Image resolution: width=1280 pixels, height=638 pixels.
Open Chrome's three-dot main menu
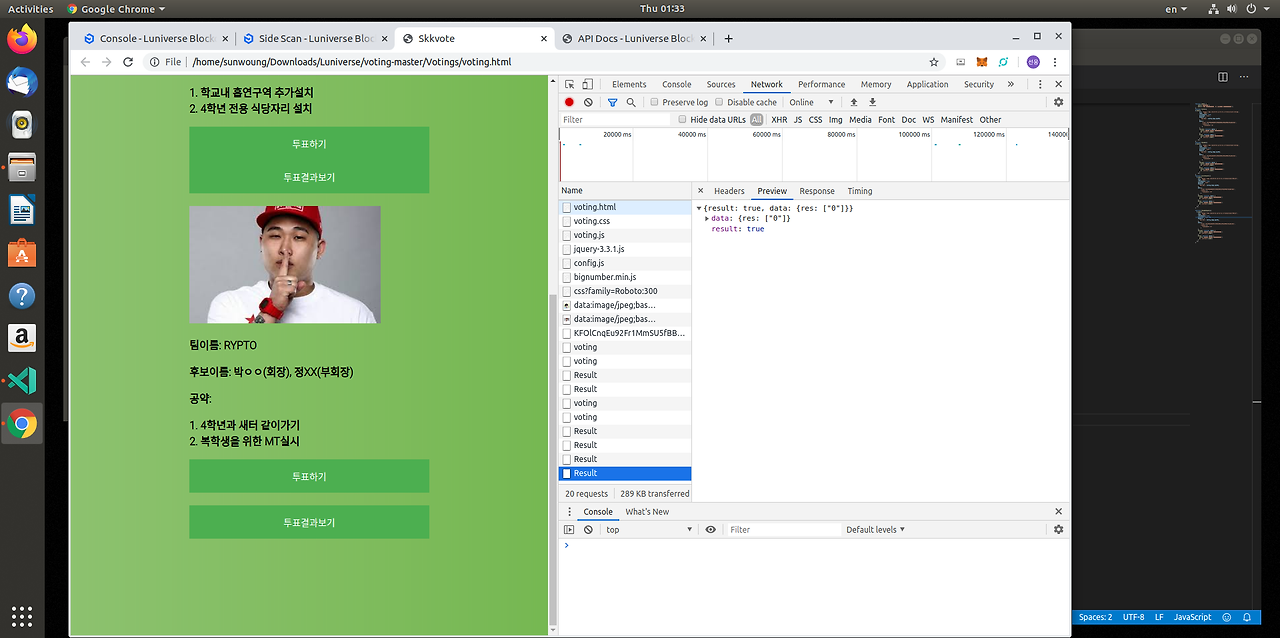pyautogui.click(x=1055, y=62)
